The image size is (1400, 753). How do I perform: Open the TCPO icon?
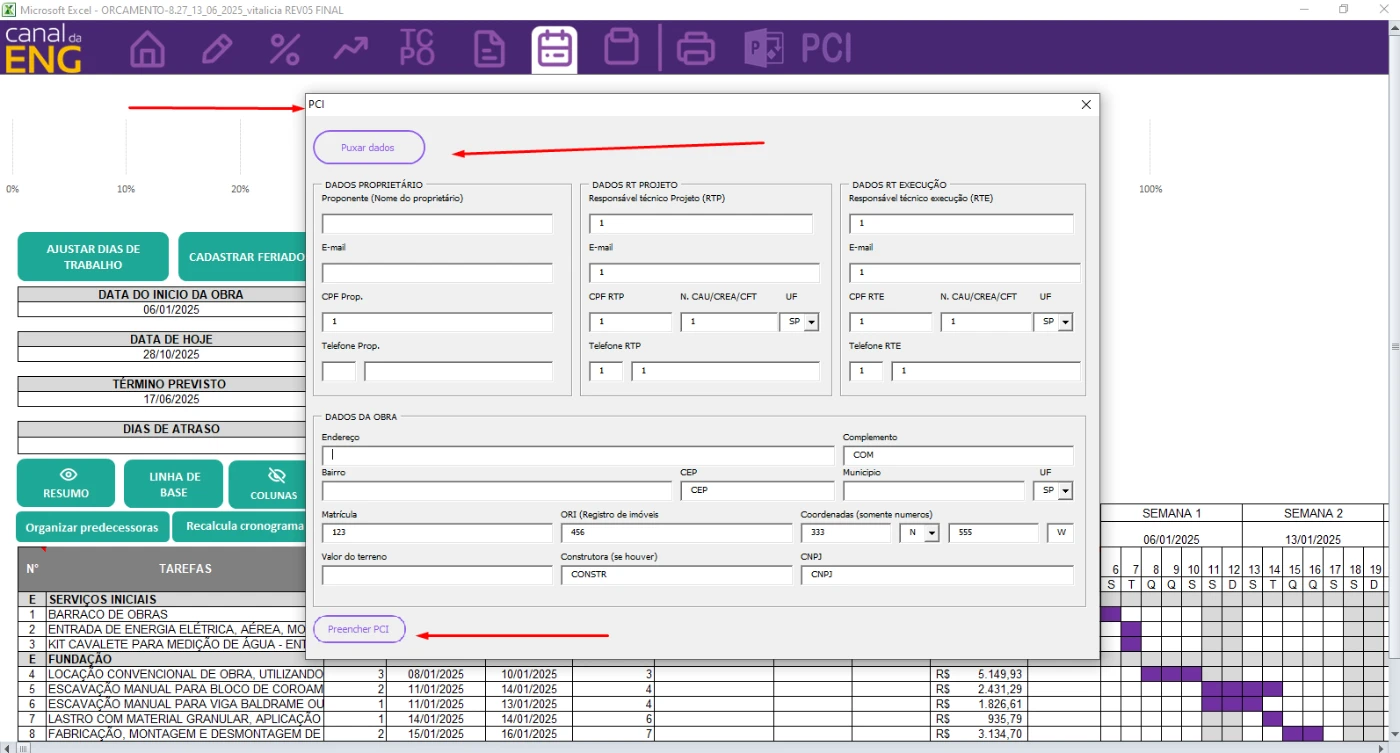click(417, 48)
